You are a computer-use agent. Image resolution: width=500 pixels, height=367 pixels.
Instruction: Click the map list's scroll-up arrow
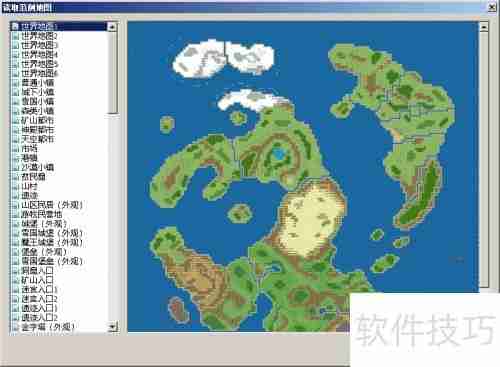(x=113, y=27)
